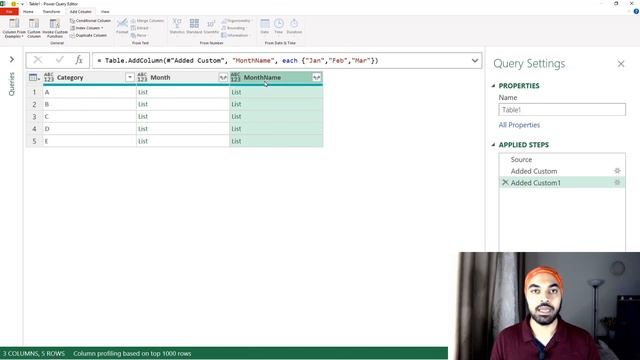640x360 pixels.
Task: Switch to the Home tab
Action: 28,11
